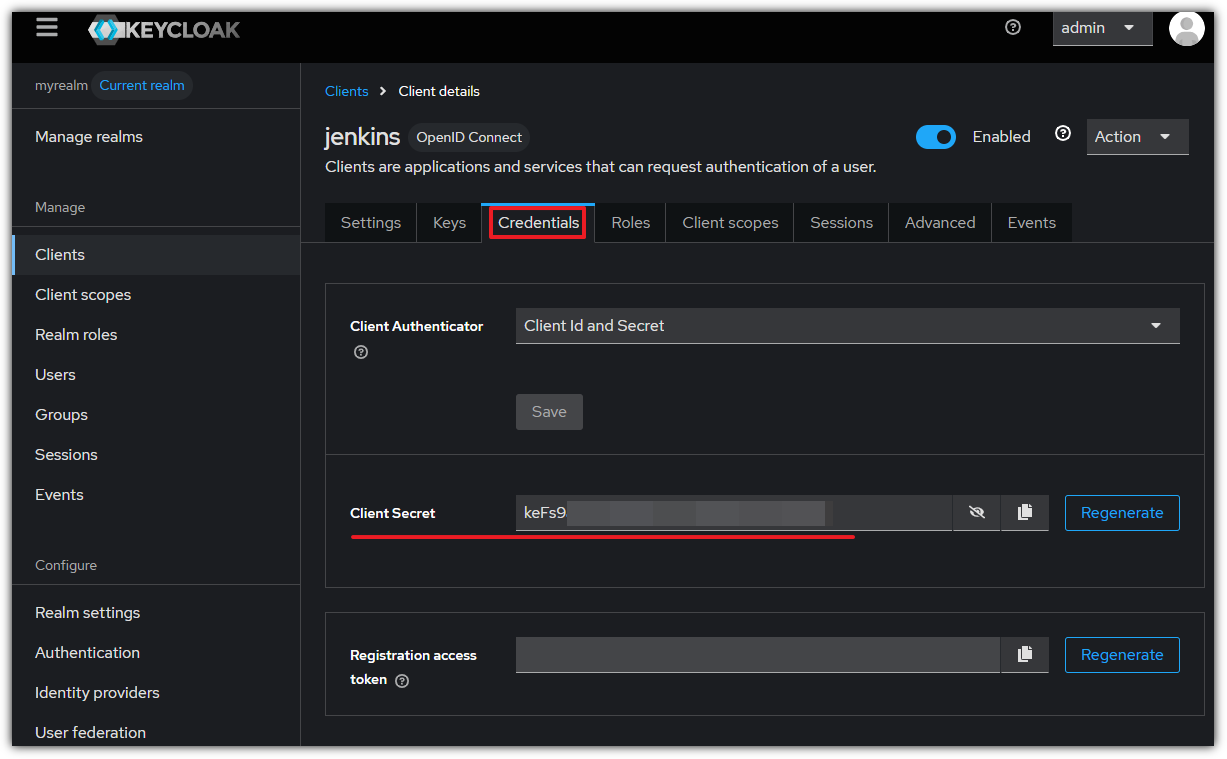The height and width of the screenshot is (759, 1227).
Task: Go to Clients in sidebar
Action: pyautogui.click(x=156, y=255)
